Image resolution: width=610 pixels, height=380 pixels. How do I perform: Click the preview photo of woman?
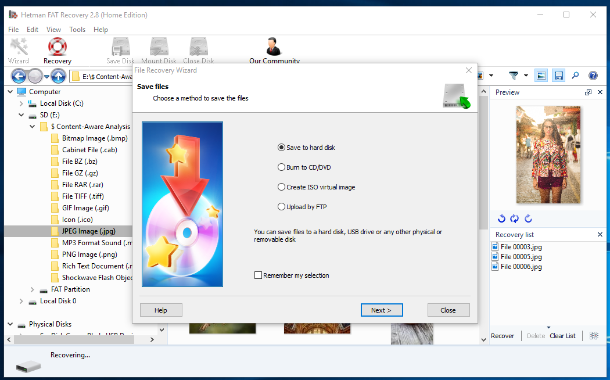pyautogui.click(x=548, y=155)
